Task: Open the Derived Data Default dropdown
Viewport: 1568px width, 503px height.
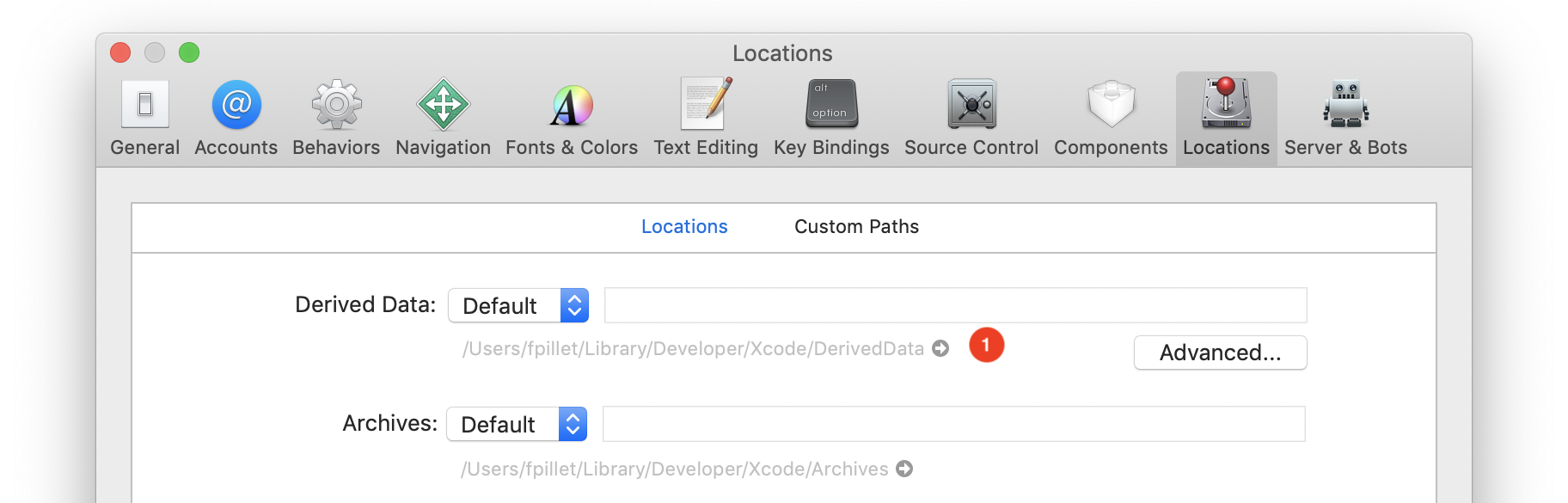Action: tap(518, 305)
